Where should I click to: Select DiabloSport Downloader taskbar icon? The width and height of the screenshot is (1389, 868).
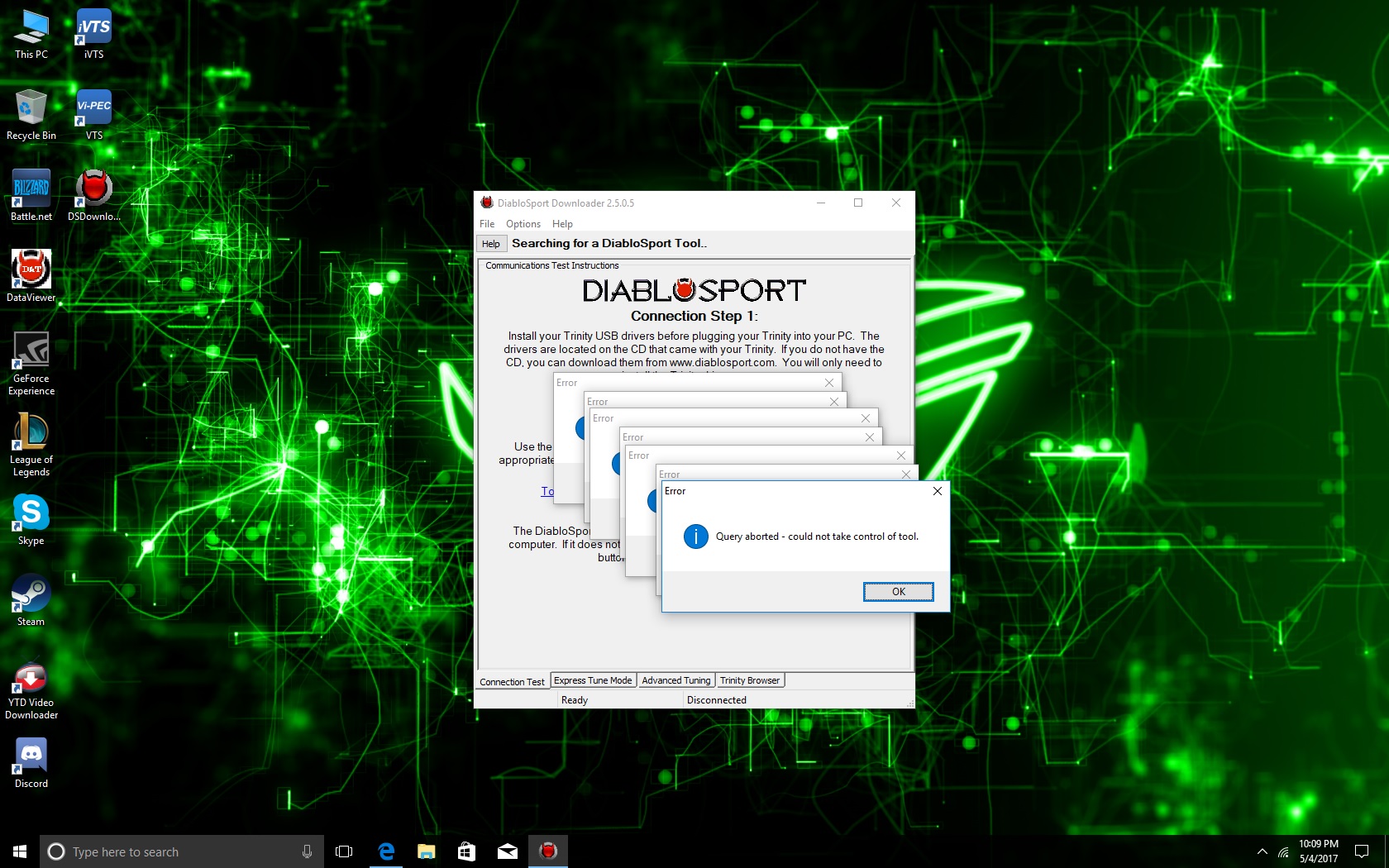(x=547, y=851)
